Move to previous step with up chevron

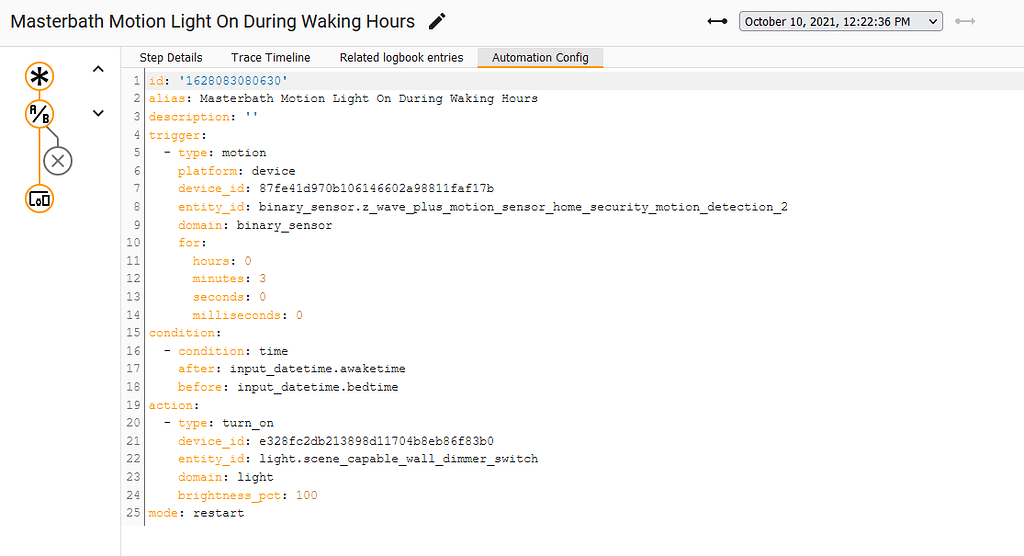pos(98,69)
